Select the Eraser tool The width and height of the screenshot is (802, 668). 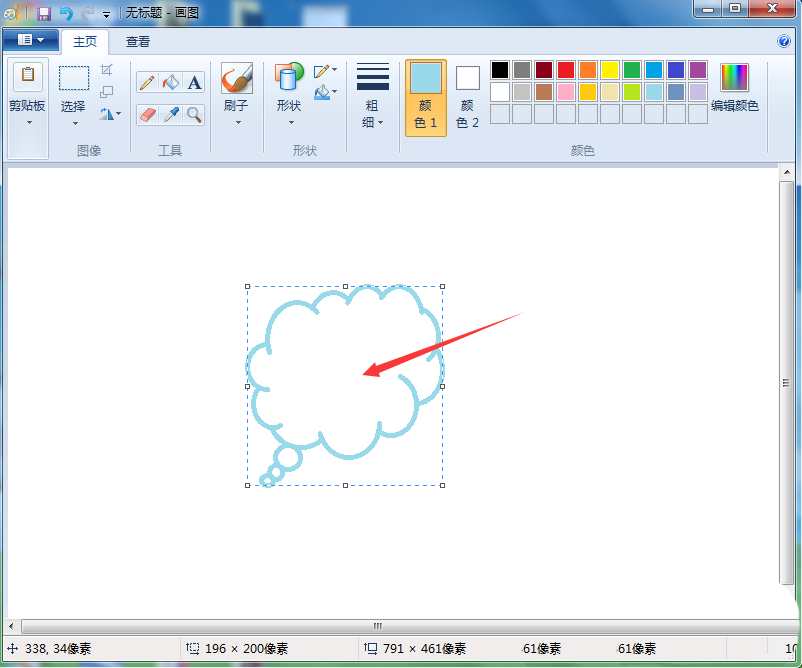click(147, 115)
